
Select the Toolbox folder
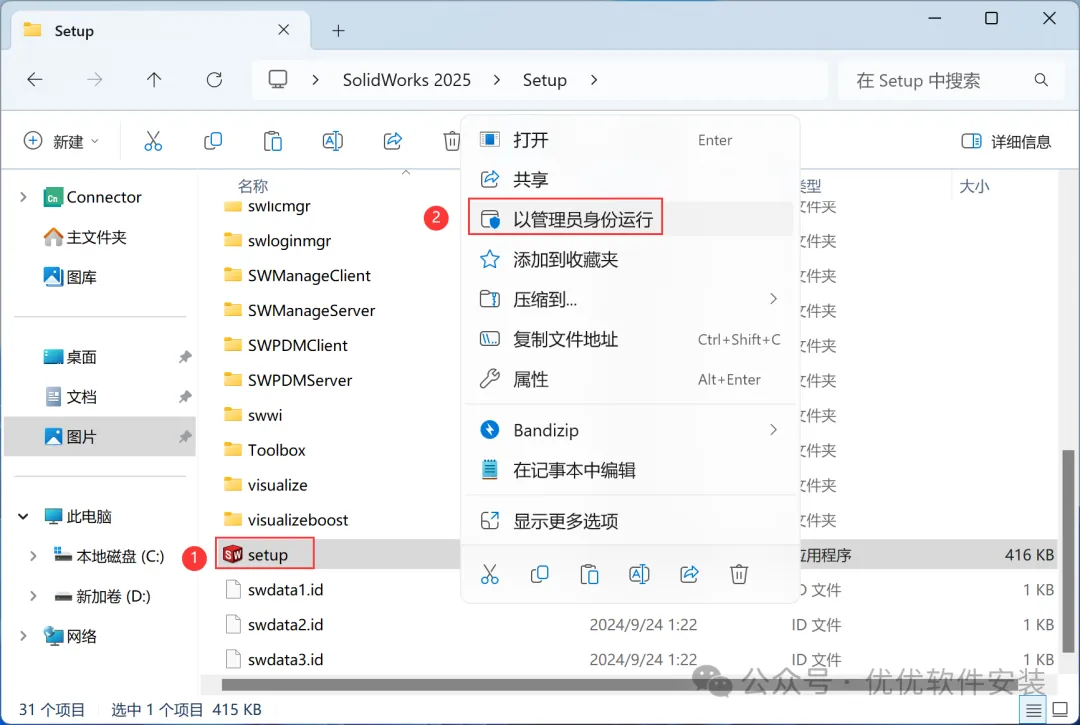264,450
